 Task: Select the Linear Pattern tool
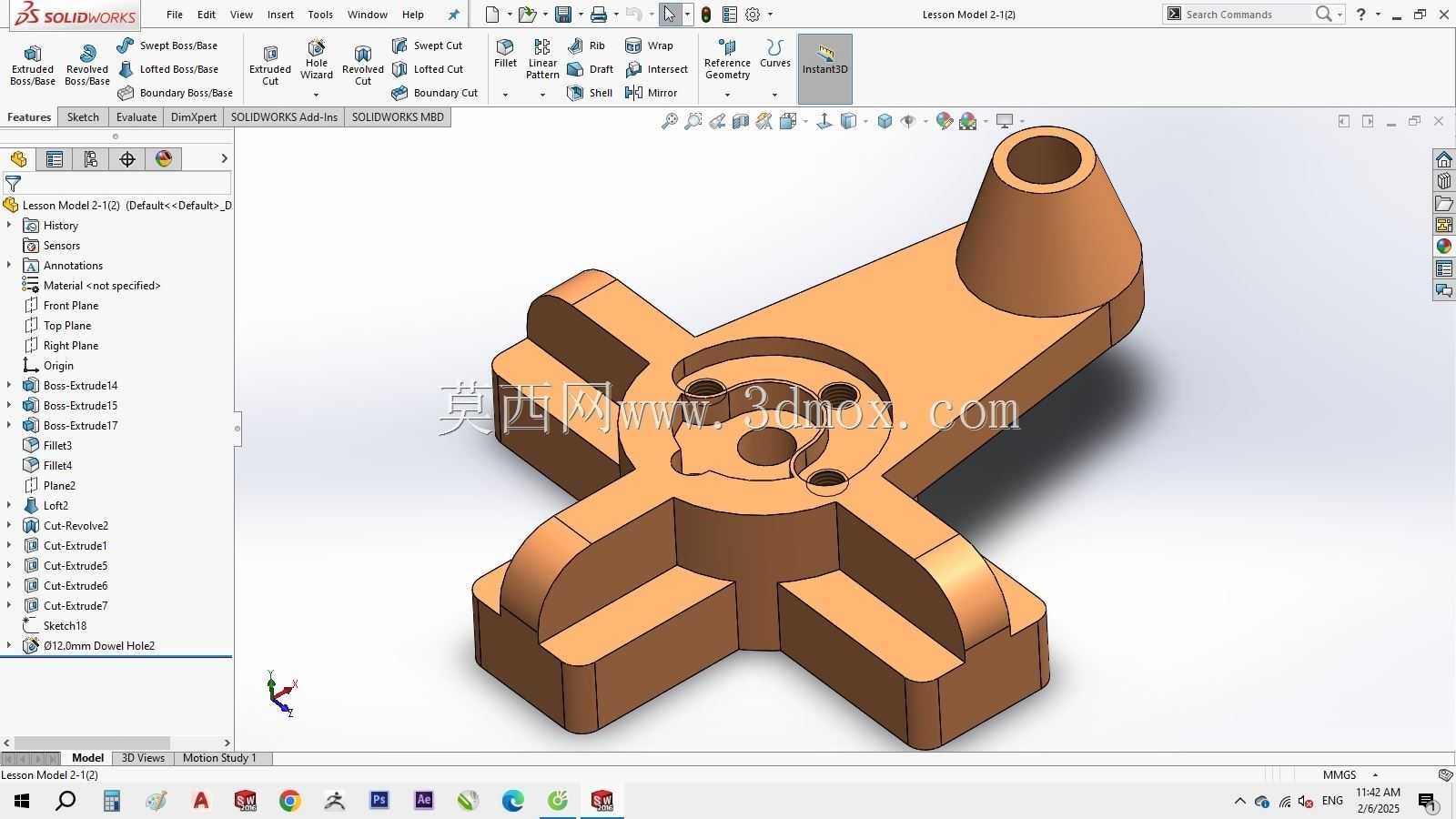tap(542, 59)
